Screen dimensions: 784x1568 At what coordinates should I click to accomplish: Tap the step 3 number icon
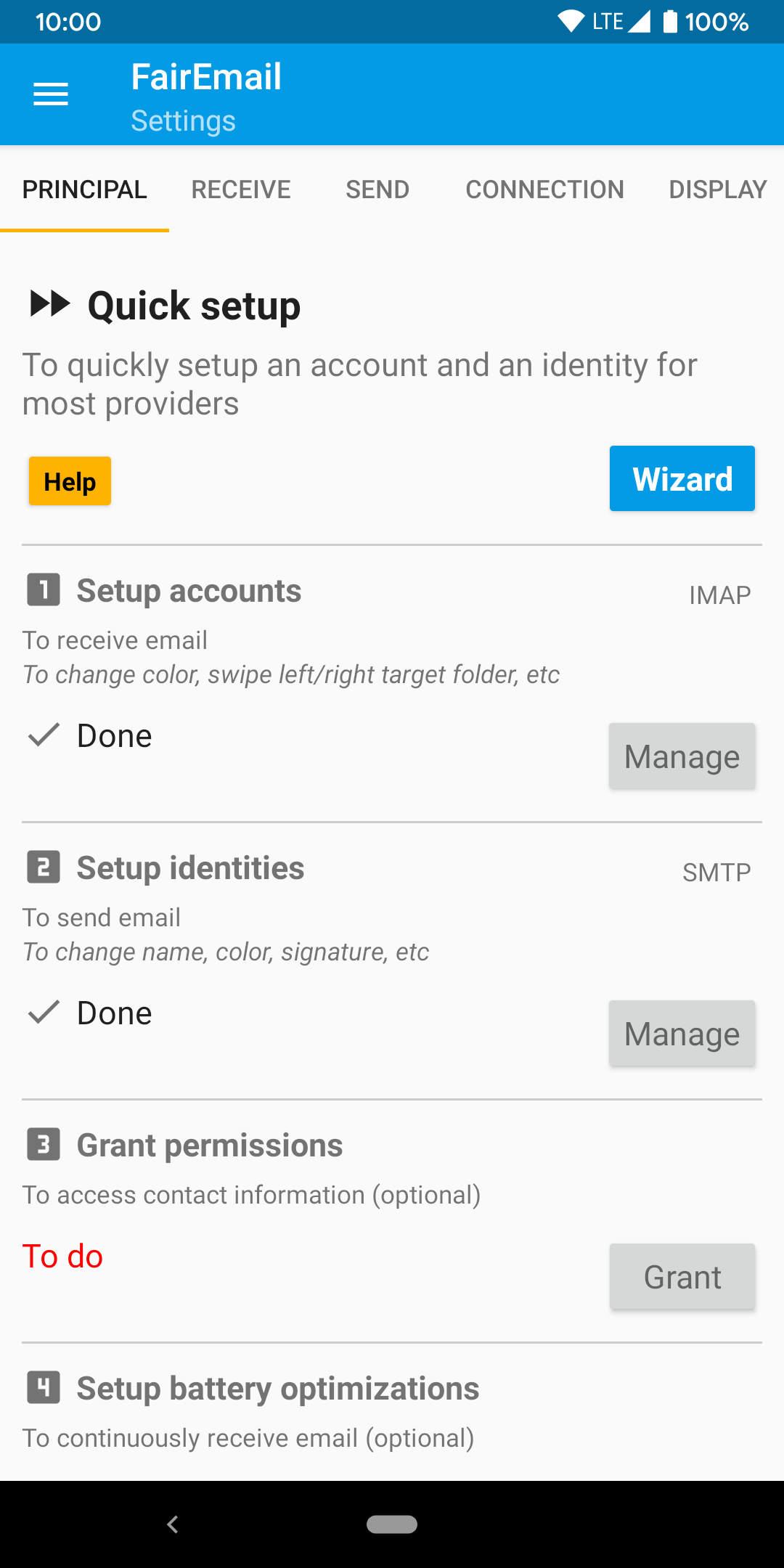point(44,1144)
